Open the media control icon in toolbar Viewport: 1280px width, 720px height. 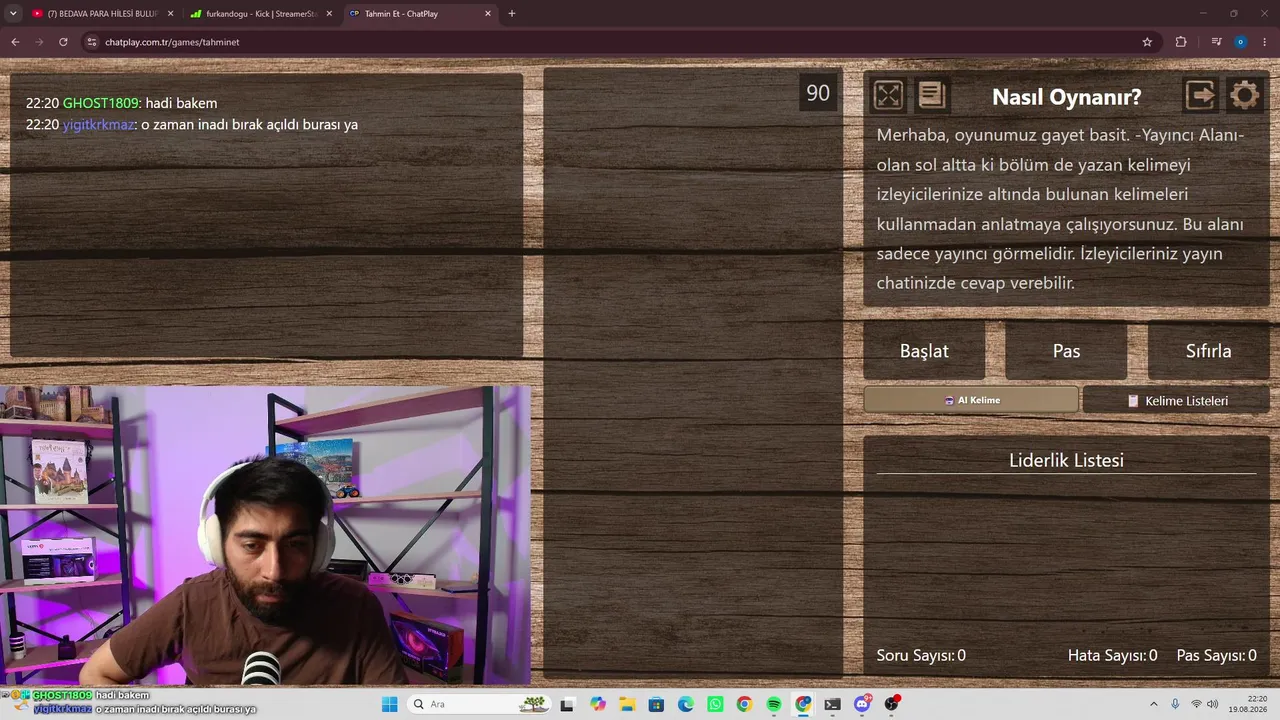1216,42
